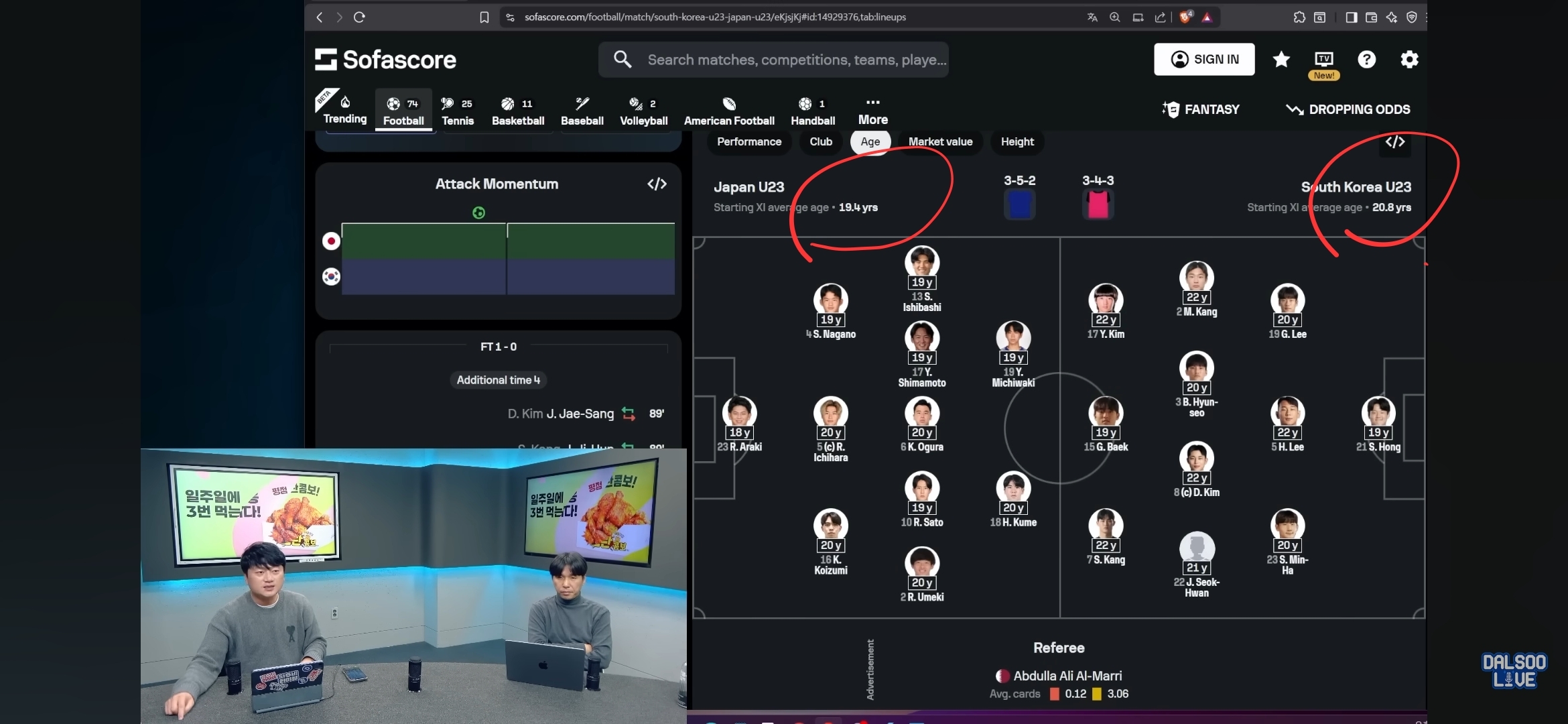1568x724 pixels.
Task: Open the DROPPING ODDS link
Action: click(1348, 109)
